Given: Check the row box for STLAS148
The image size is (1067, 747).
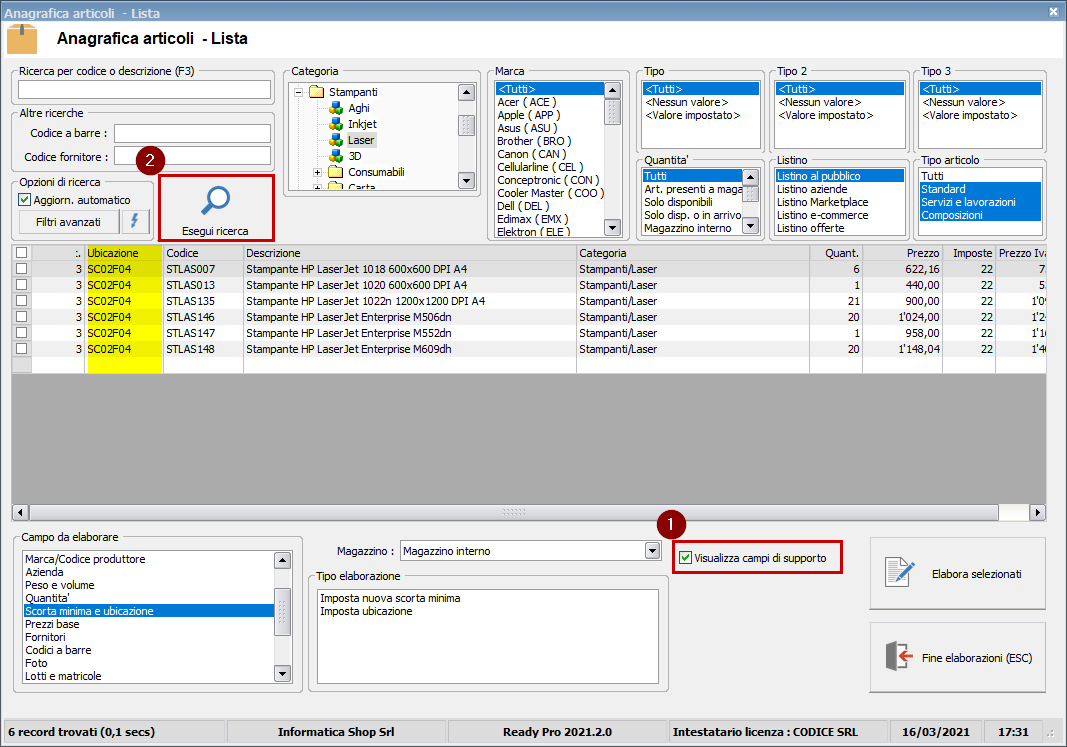Looking at the screenshot, I should click(22, 348).
